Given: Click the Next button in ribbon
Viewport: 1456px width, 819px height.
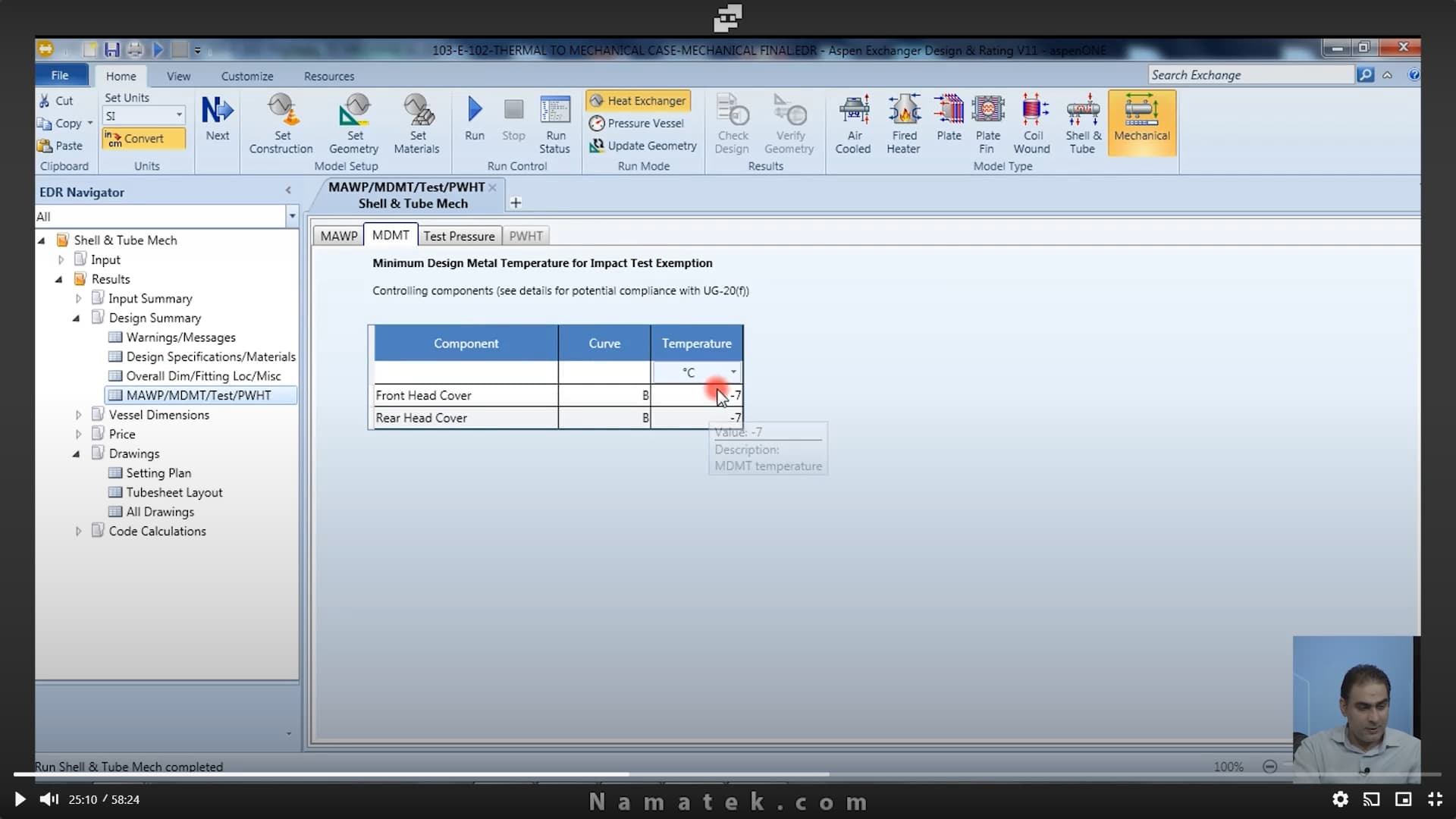Looking at the screenshot, I should coord(217,119).
